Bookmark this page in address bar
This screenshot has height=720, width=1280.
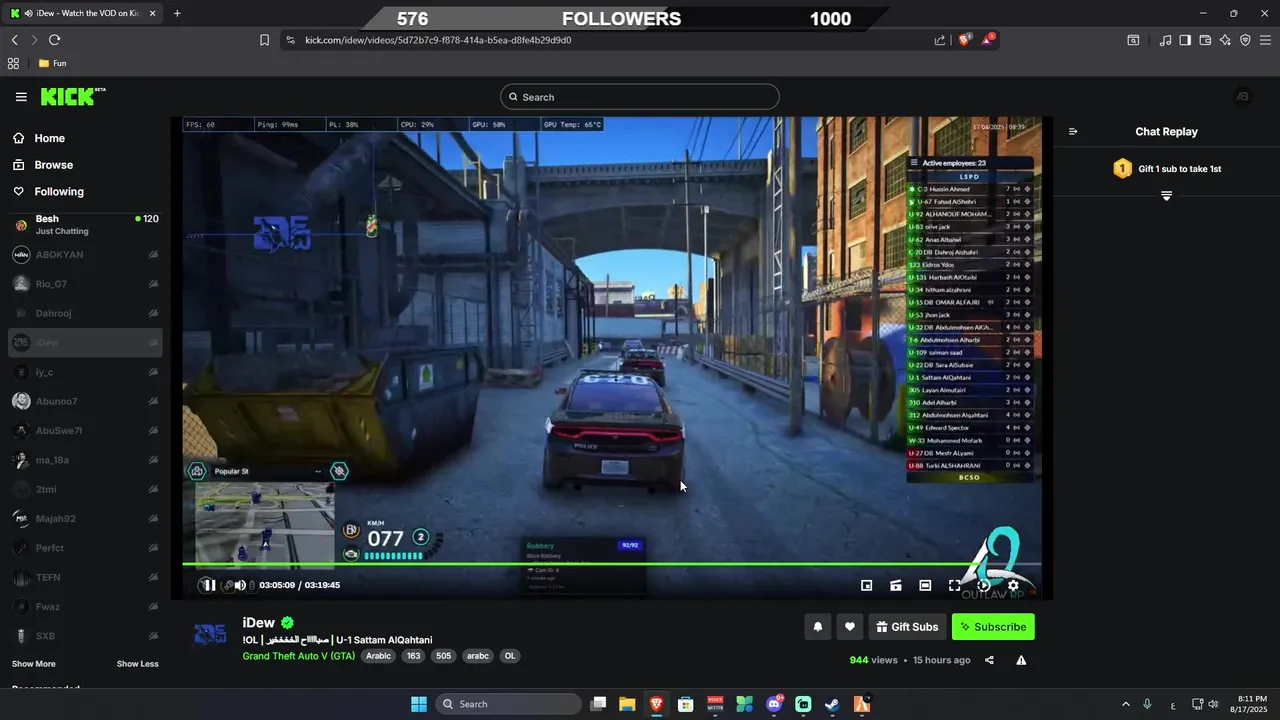tap(264, 40)
